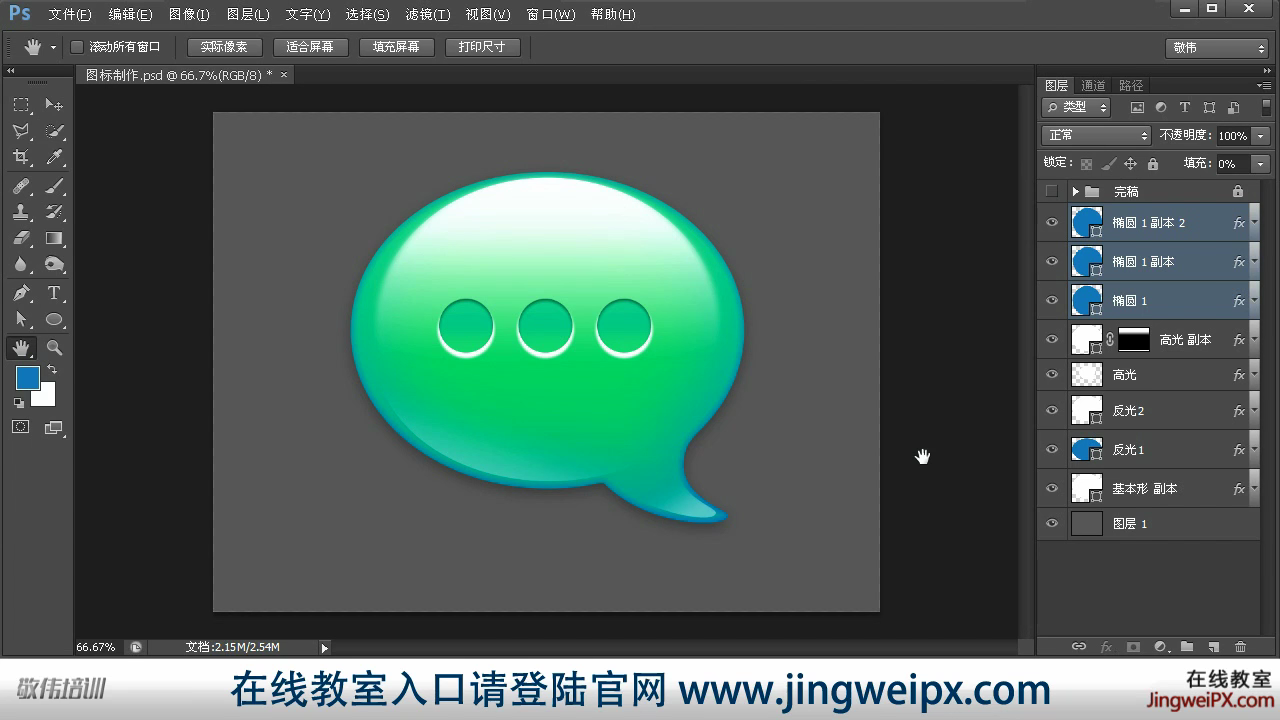Screen dimensions: 1280x720
Task: Select the Quick Selection tool
Action: point(54,131)
